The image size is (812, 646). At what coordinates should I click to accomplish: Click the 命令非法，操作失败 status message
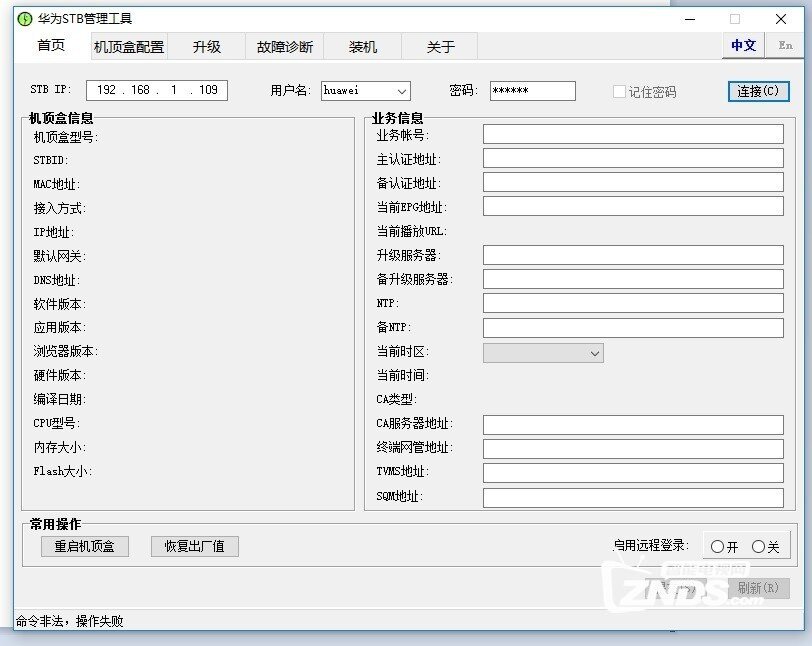(x=70, y=621)
